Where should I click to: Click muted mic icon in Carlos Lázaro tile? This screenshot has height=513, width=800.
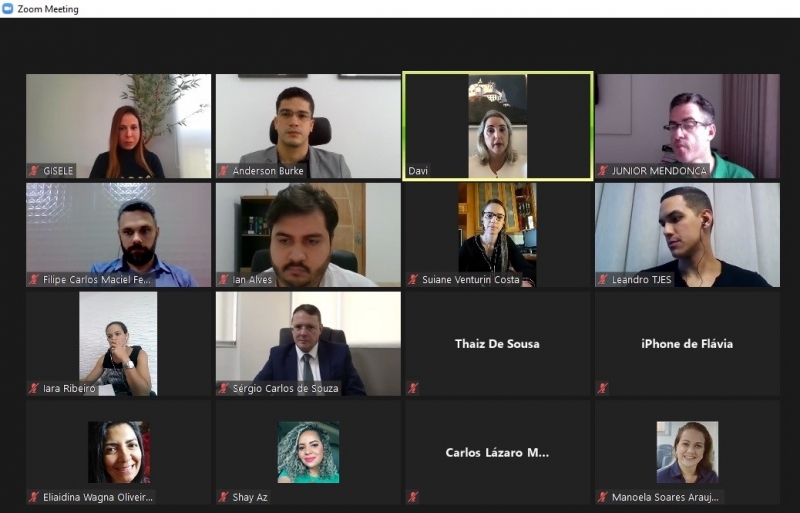(413, 497)
